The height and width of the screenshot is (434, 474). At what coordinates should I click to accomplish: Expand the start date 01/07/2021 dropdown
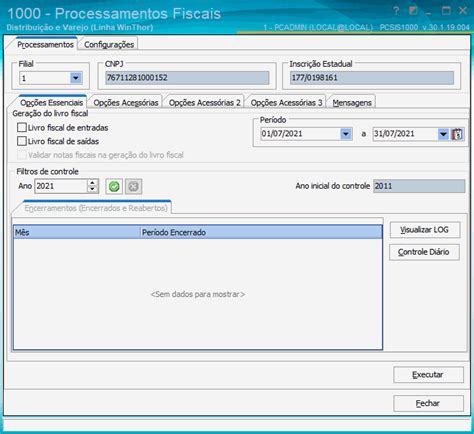tap(346, 134)
